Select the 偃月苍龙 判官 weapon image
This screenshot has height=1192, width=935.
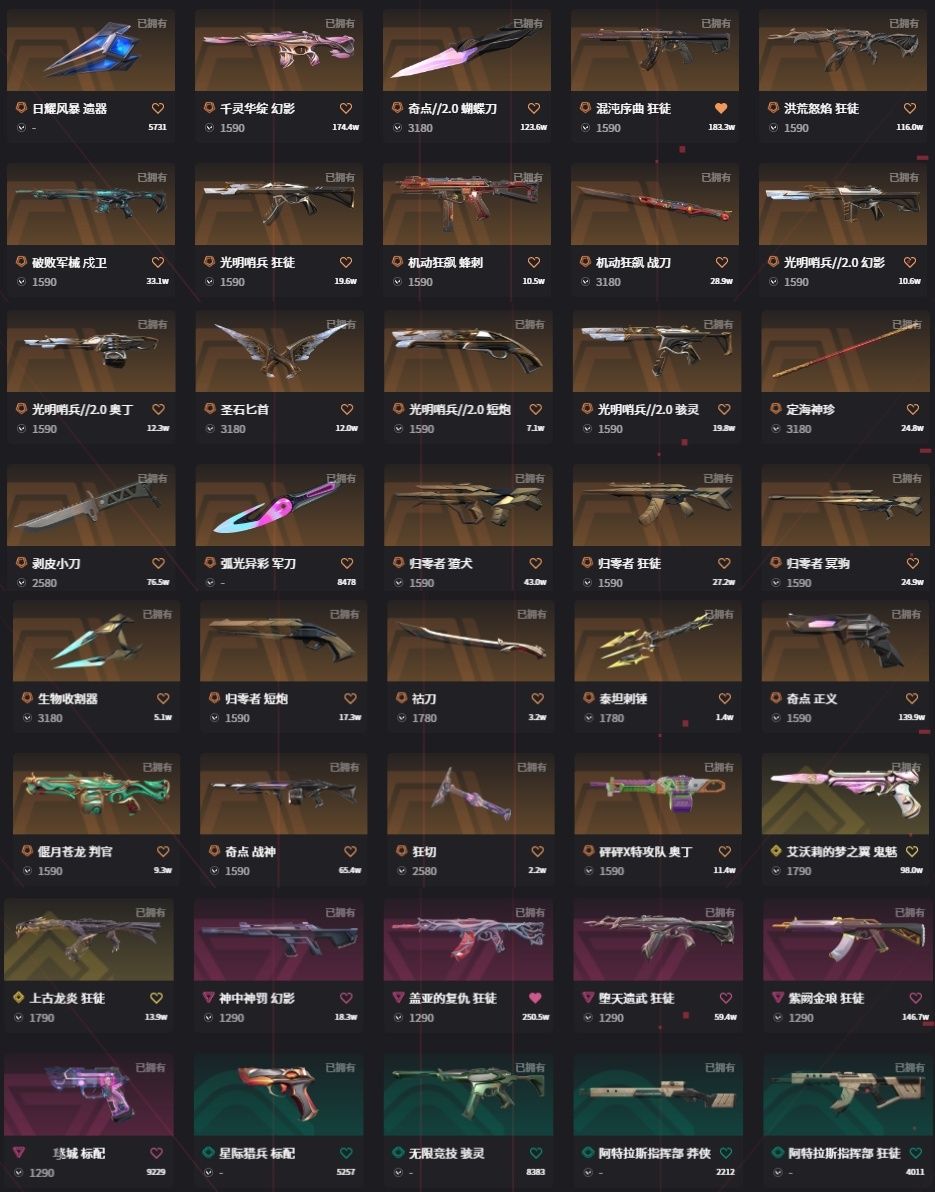(x=97, y=794)
